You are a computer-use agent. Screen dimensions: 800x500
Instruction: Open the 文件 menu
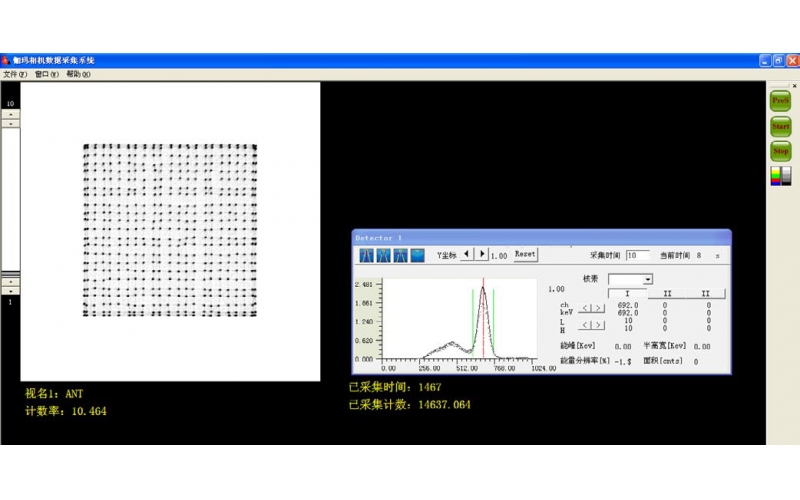point(15,74)
